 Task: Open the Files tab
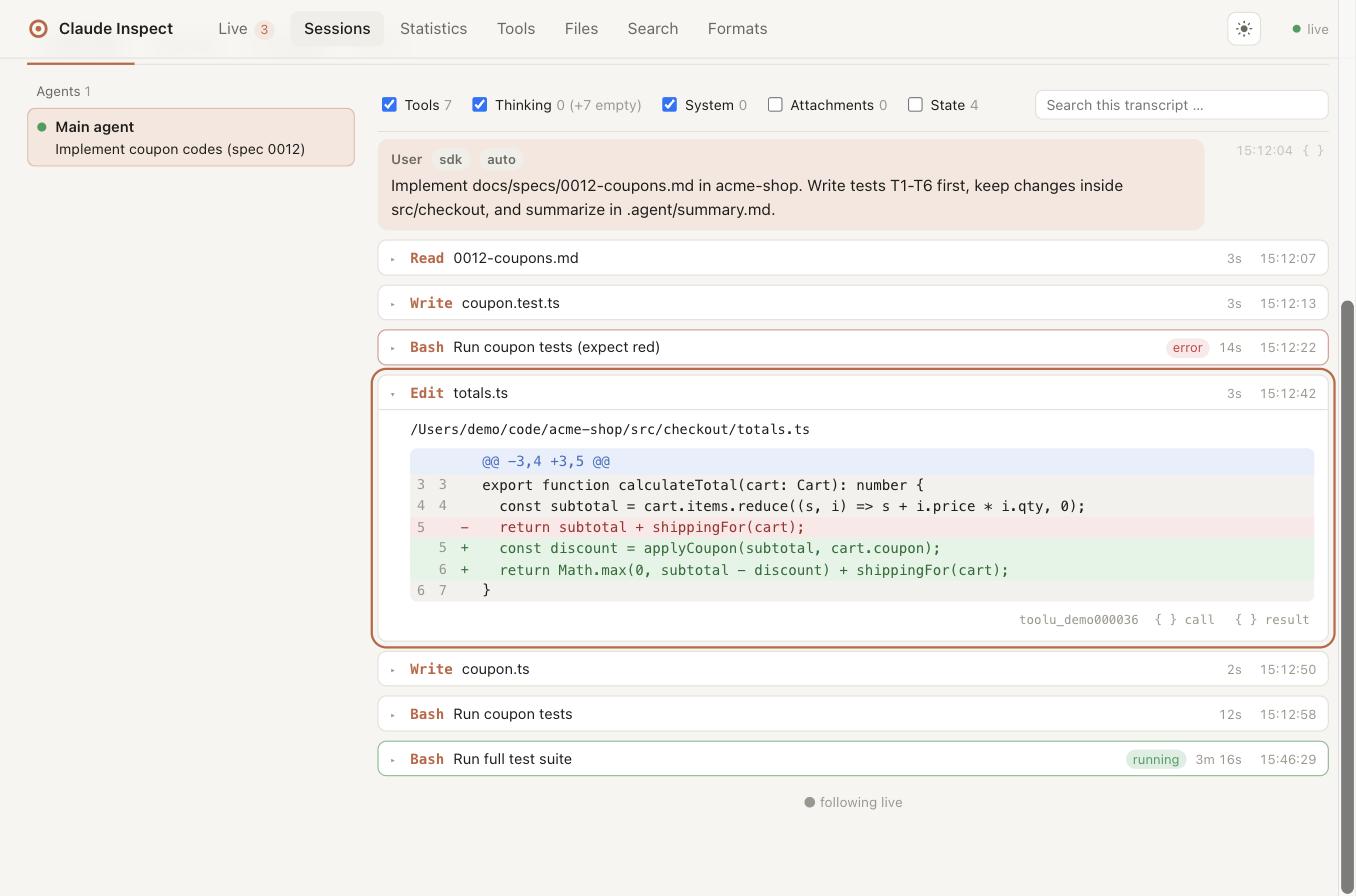581,29
